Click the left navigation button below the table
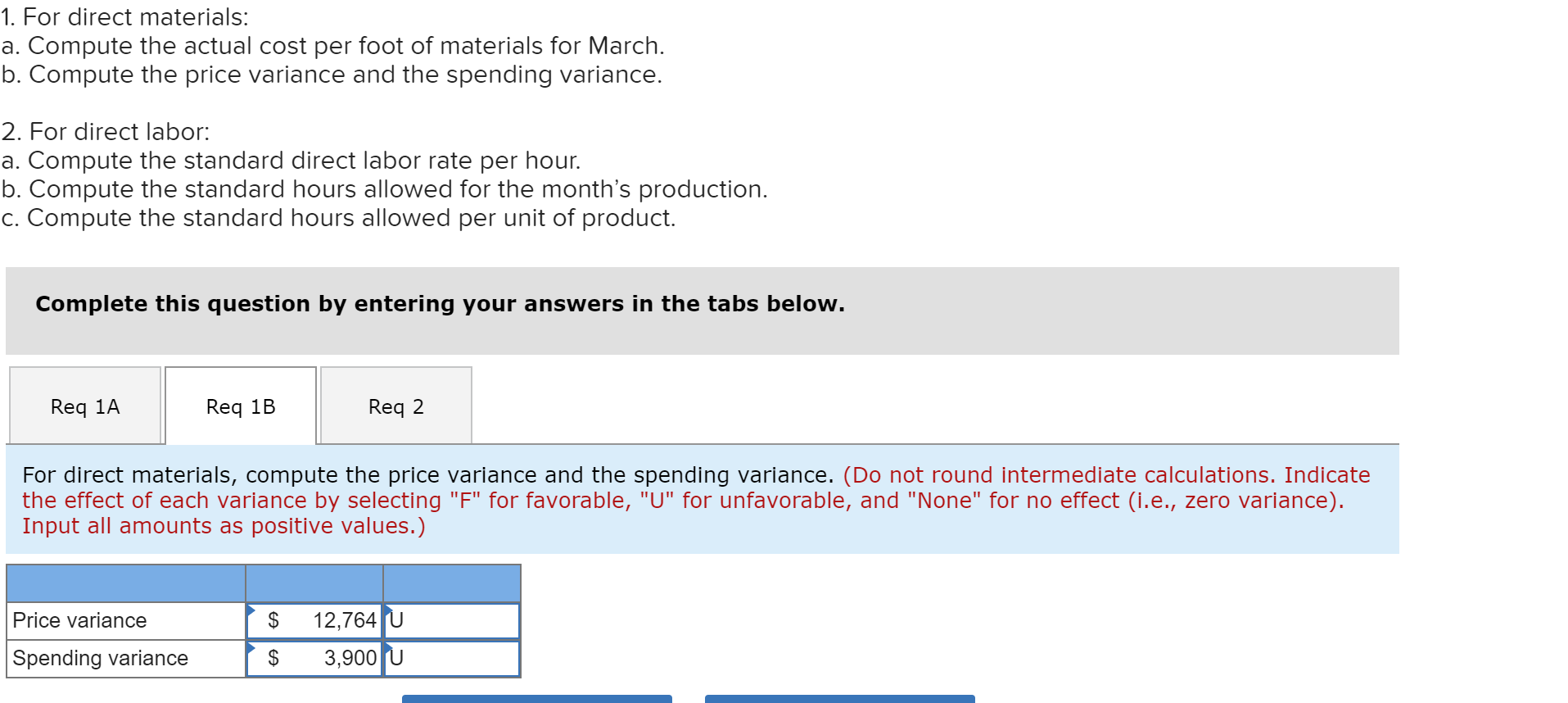 coord(536,700)
